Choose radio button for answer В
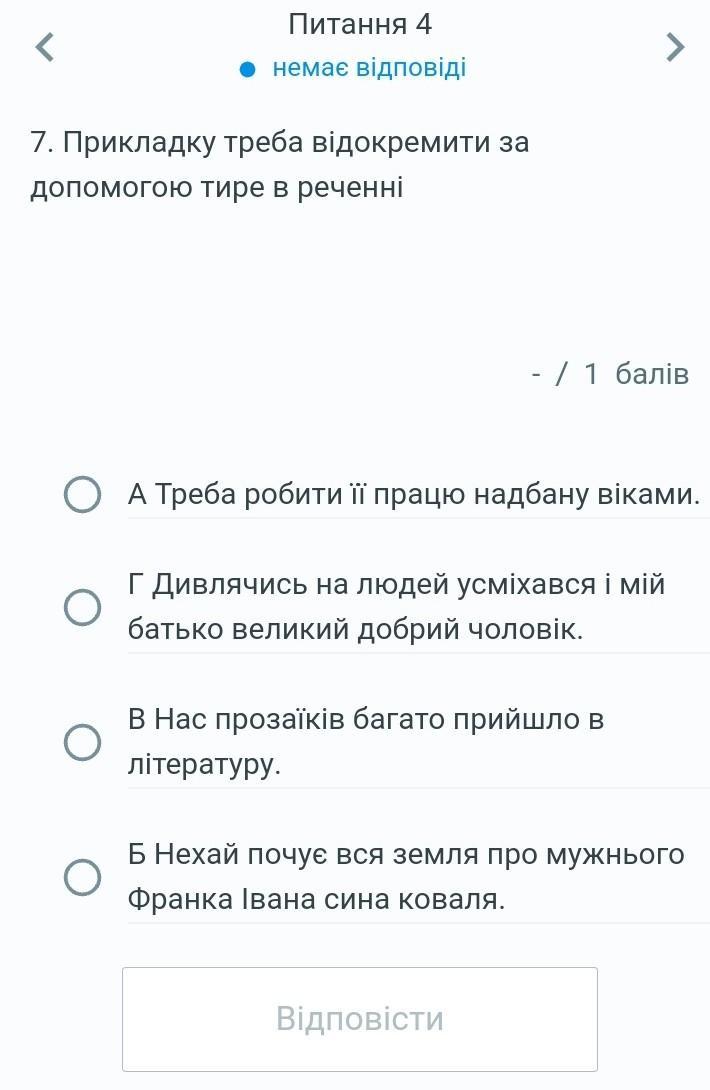This screenshot has width=710, height=1090. click(x=82, y=742)
